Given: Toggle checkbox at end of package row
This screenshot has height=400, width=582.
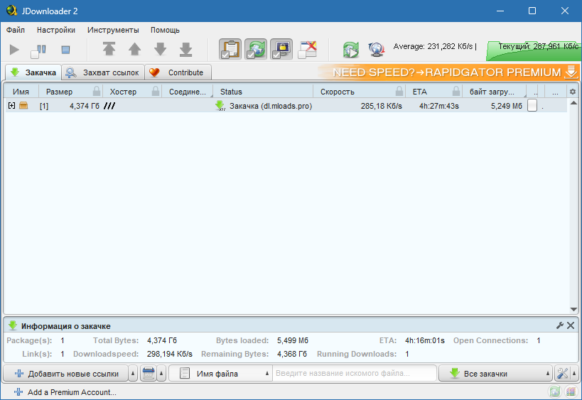Looking at the screenshot, I should 532,106.
